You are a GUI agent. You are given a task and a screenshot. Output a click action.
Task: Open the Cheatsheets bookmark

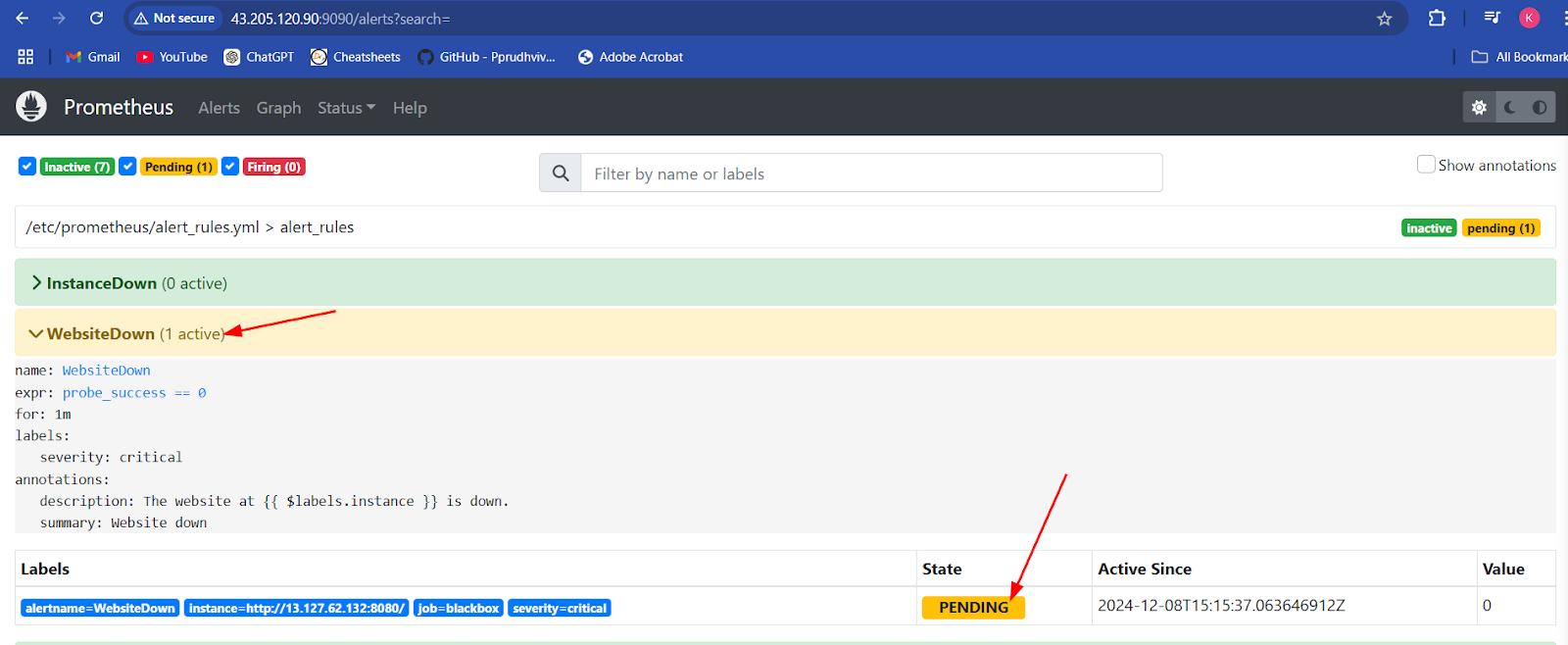pos(356,57)
